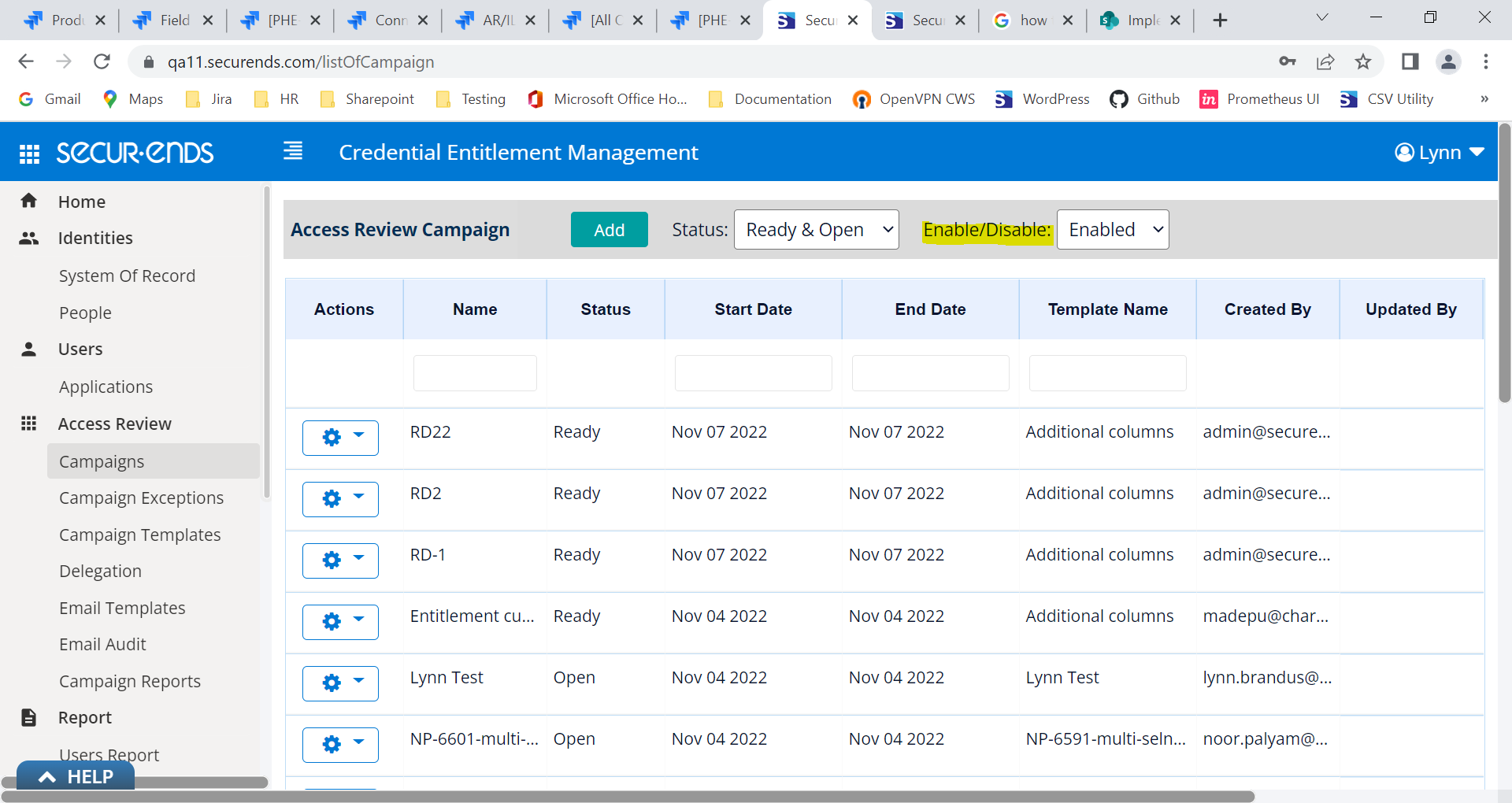Switch to the Campaign Templates menu item

[139, 535]
